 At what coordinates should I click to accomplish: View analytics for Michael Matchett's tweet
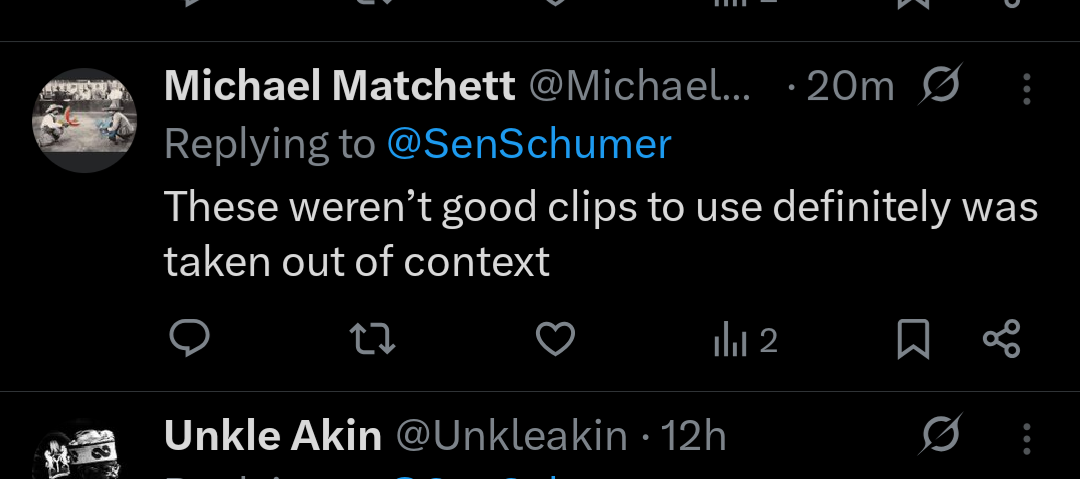[745, 342]
